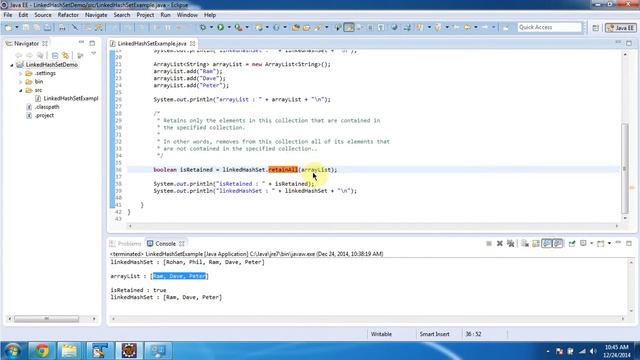Screen dimensions: 640x360
Task: Click the volume icon in system tray
Action: click(x=593, y=351)
